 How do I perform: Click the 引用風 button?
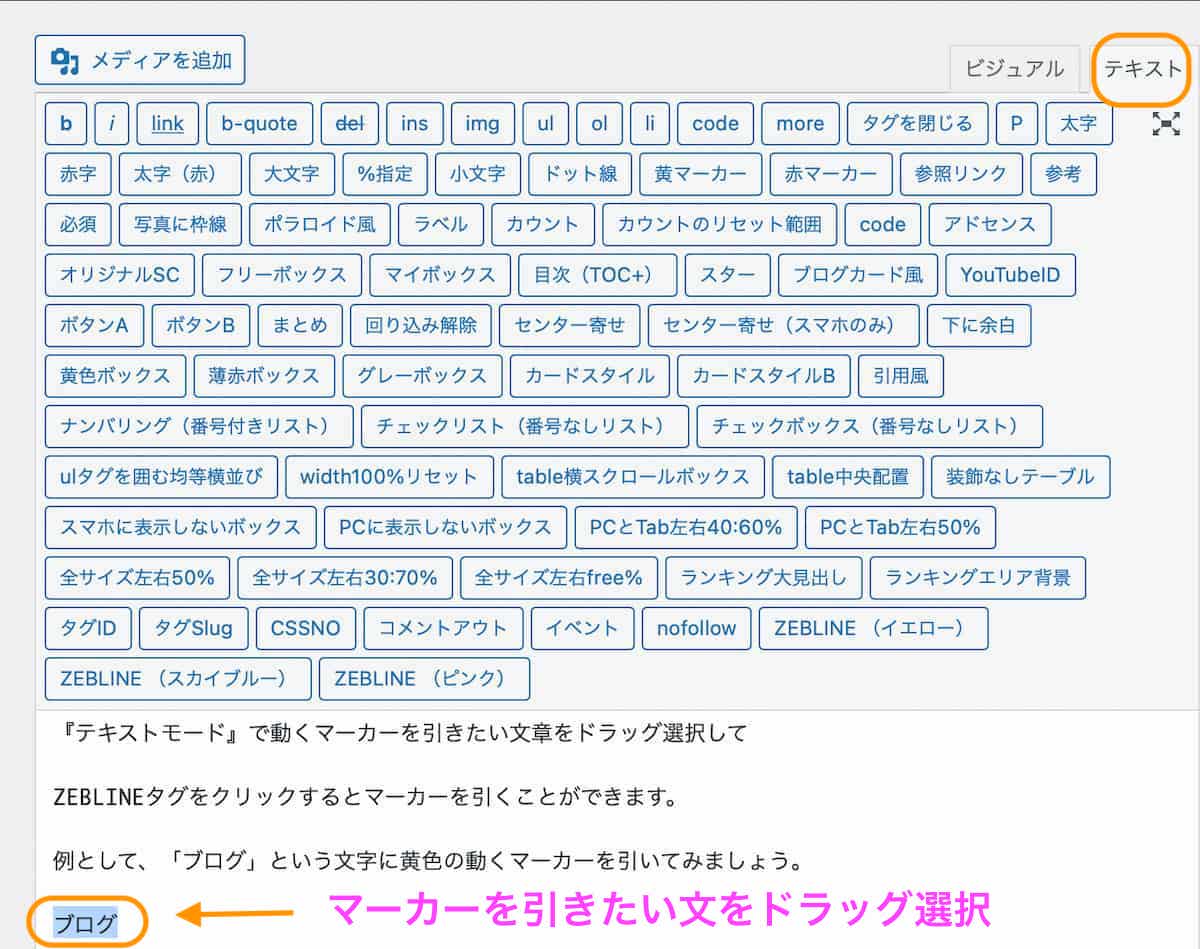tap(900, 376)
